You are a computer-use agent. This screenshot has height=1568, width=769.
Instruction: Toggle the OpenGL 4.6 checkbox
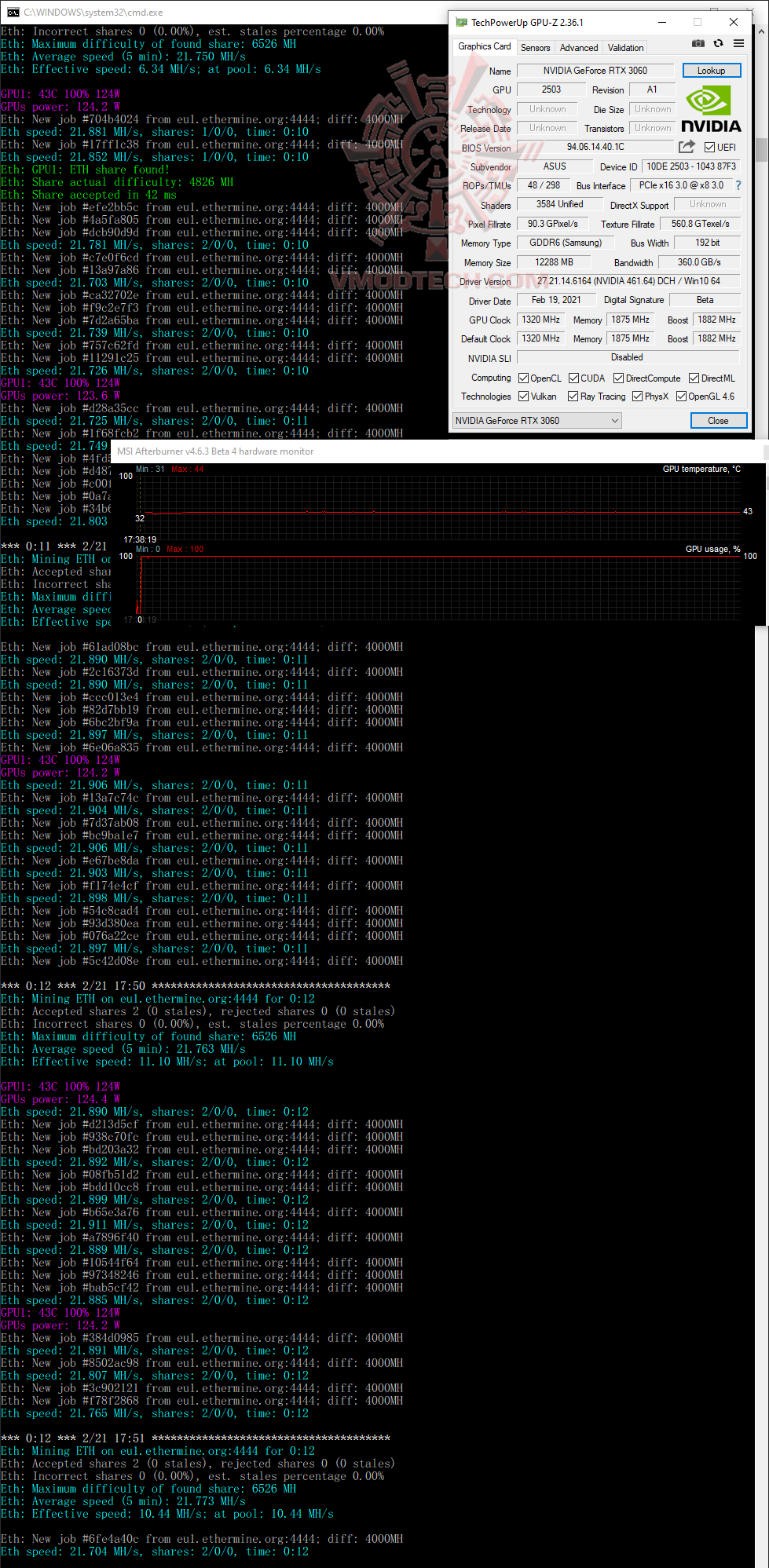[681, 397]
